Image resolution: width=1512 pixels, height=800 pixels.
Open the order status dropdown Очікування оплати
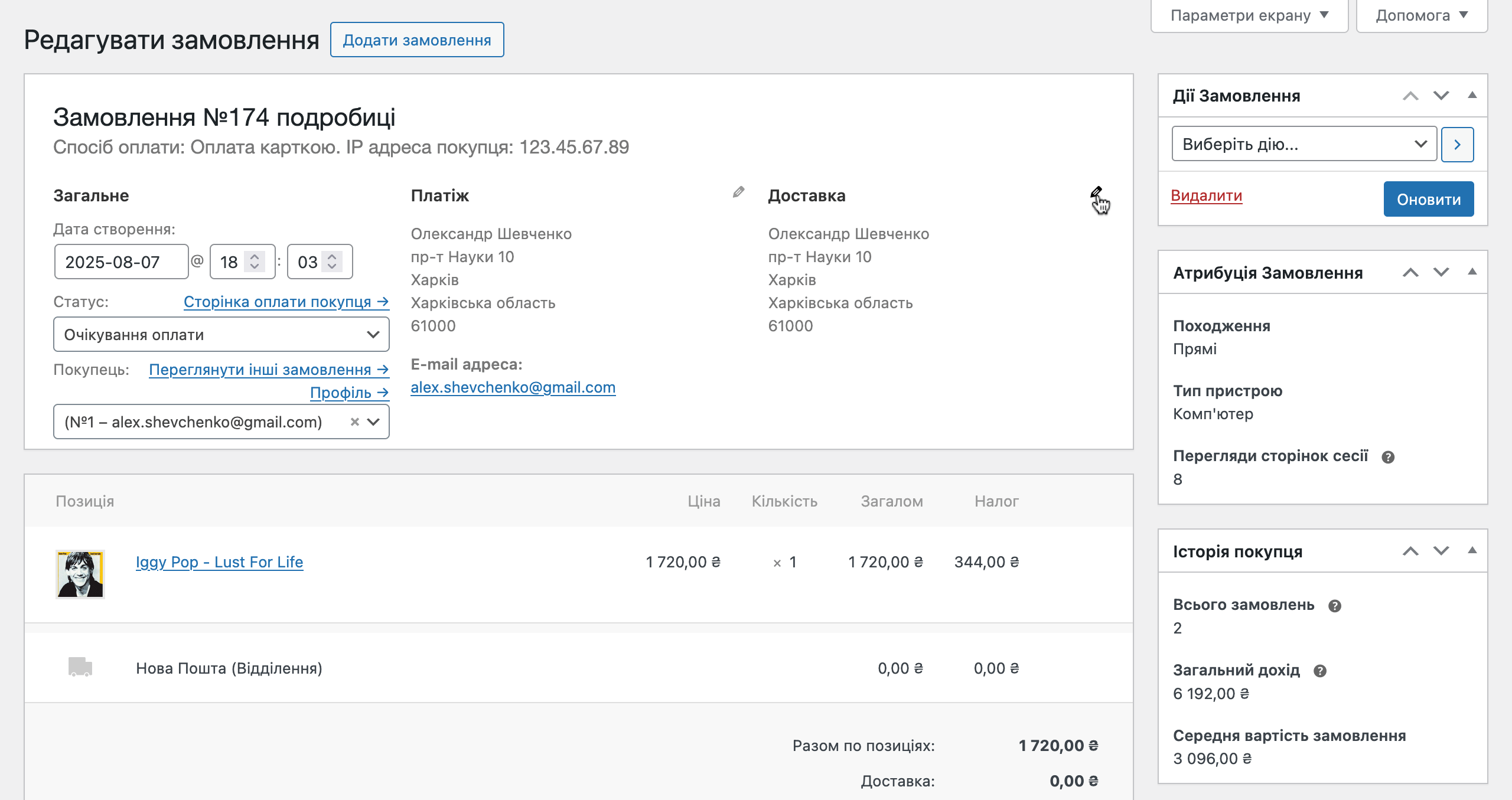(x=221, y=335)
